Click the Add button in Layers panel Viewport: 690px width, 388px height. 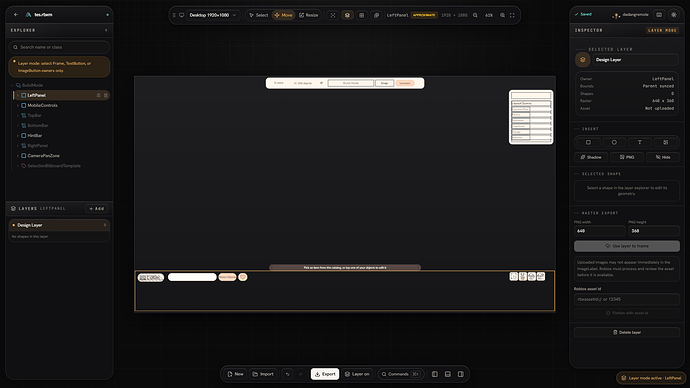coord(97,209)
